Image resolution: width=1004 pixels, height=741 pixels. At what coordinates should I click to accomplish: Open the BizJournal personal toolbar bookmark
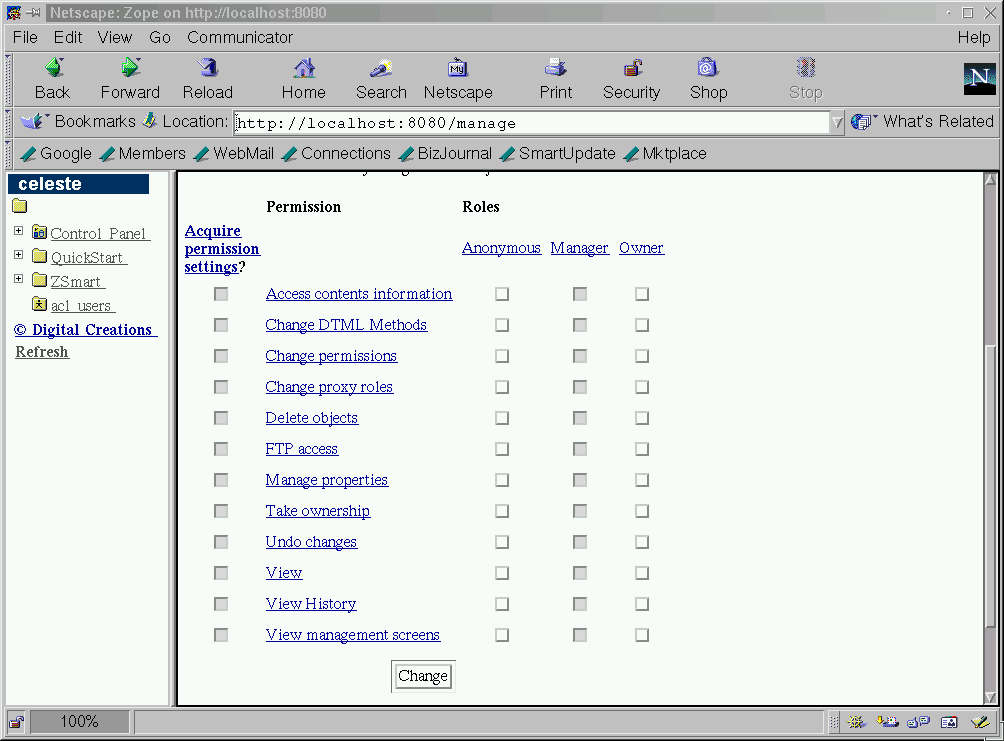[x=445, y=154]
